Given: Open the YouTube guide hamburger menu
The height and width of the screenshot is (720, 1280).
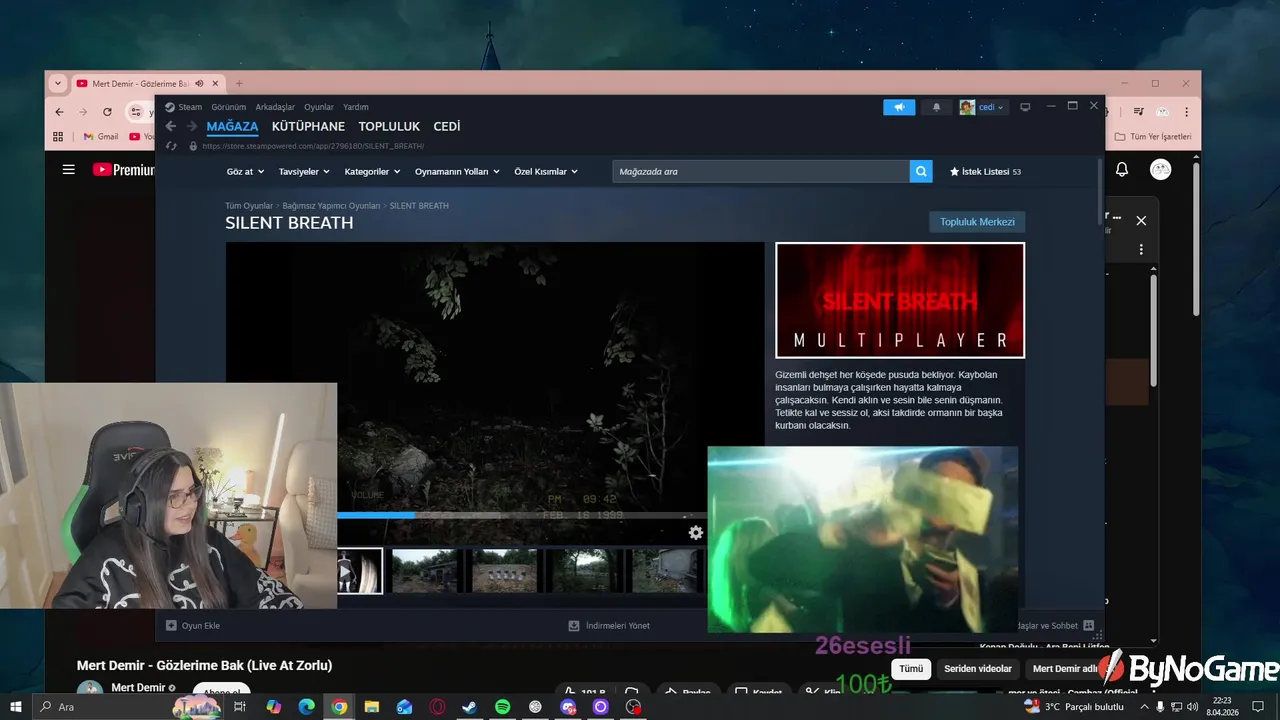Looking at the screenshot, I should [69, 170].
